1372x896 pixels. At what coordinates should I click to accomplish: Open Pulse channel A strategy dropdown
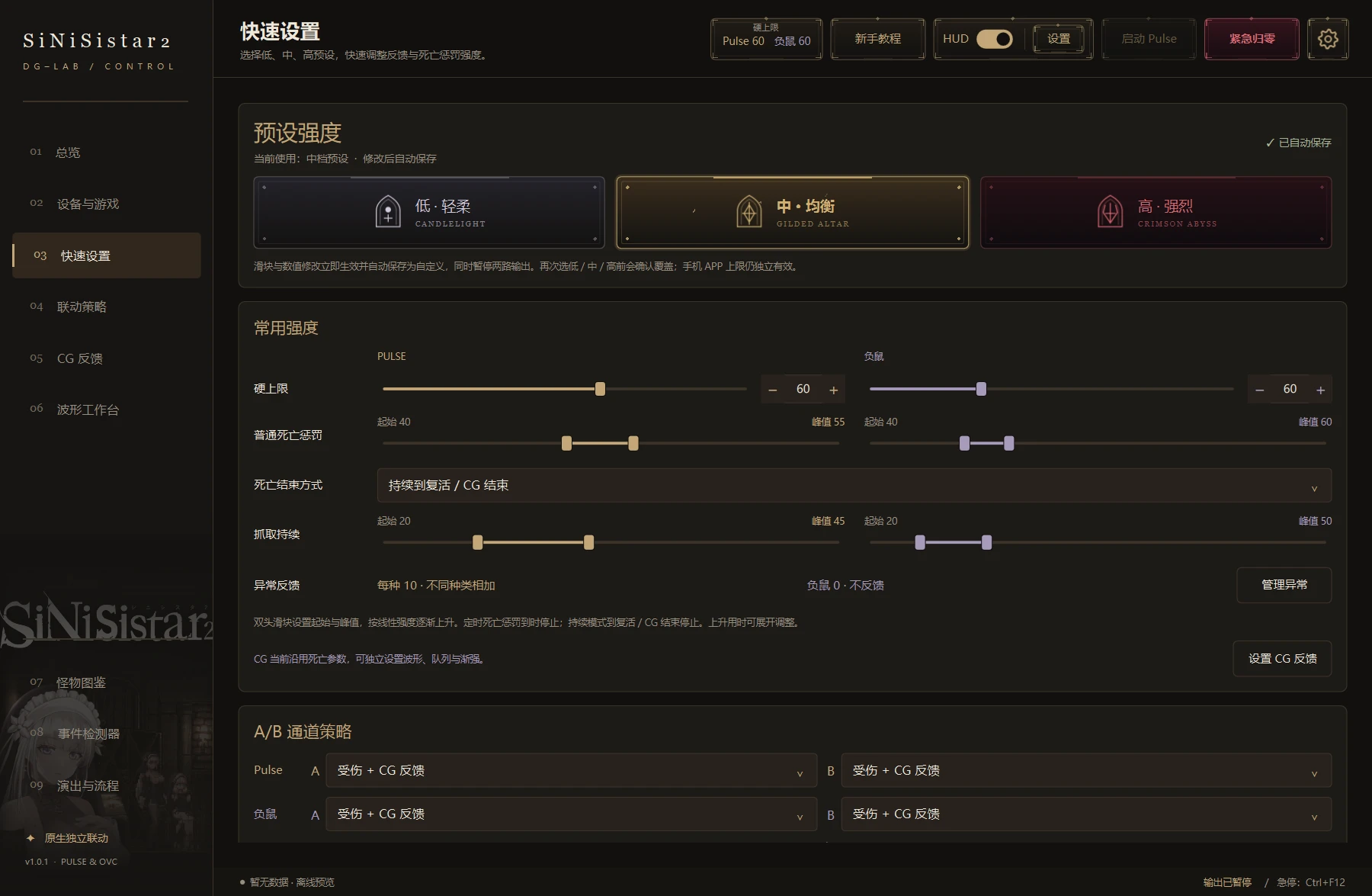(572, 771)
